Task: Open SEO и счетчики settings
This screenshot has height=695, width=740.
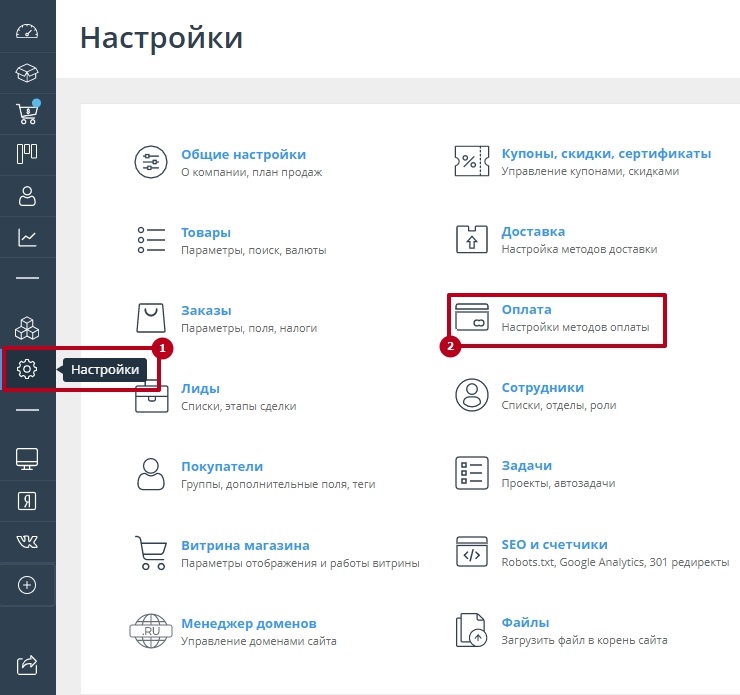Action: tap(554, 545)
